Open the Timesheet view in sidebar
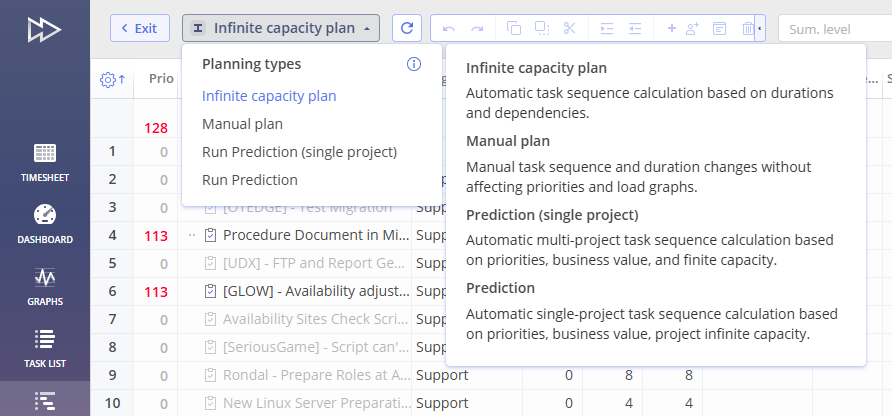Screen dimensions: 892x416 [x=45, y=163]
